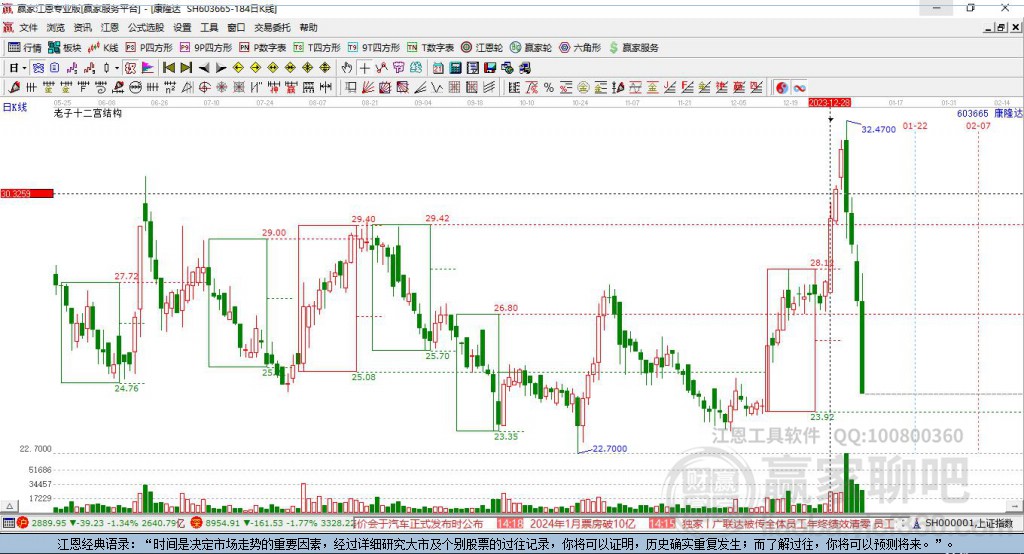1024x554 pixels.
Task: Toggle the yin-yang Taiji icon
Action: pyautogui.click(x=782, y=88)
